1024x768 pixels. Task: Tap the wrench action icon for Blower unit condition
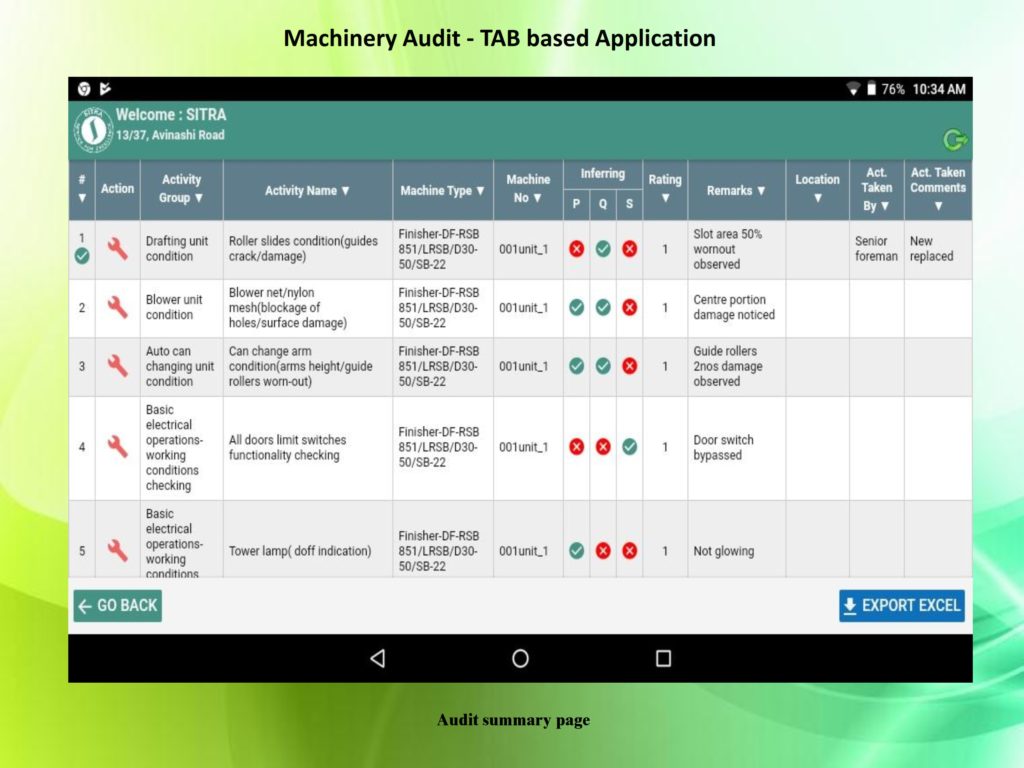click(118, 307)
